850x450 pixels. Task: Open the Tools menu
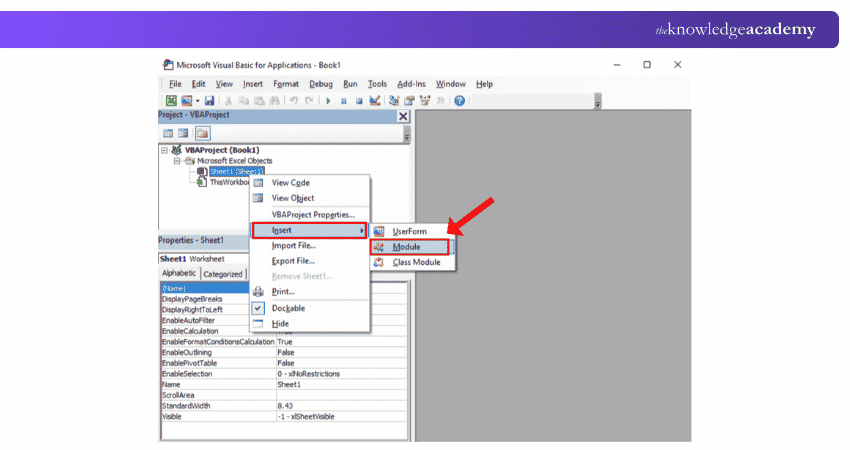[x=377, y=84]
